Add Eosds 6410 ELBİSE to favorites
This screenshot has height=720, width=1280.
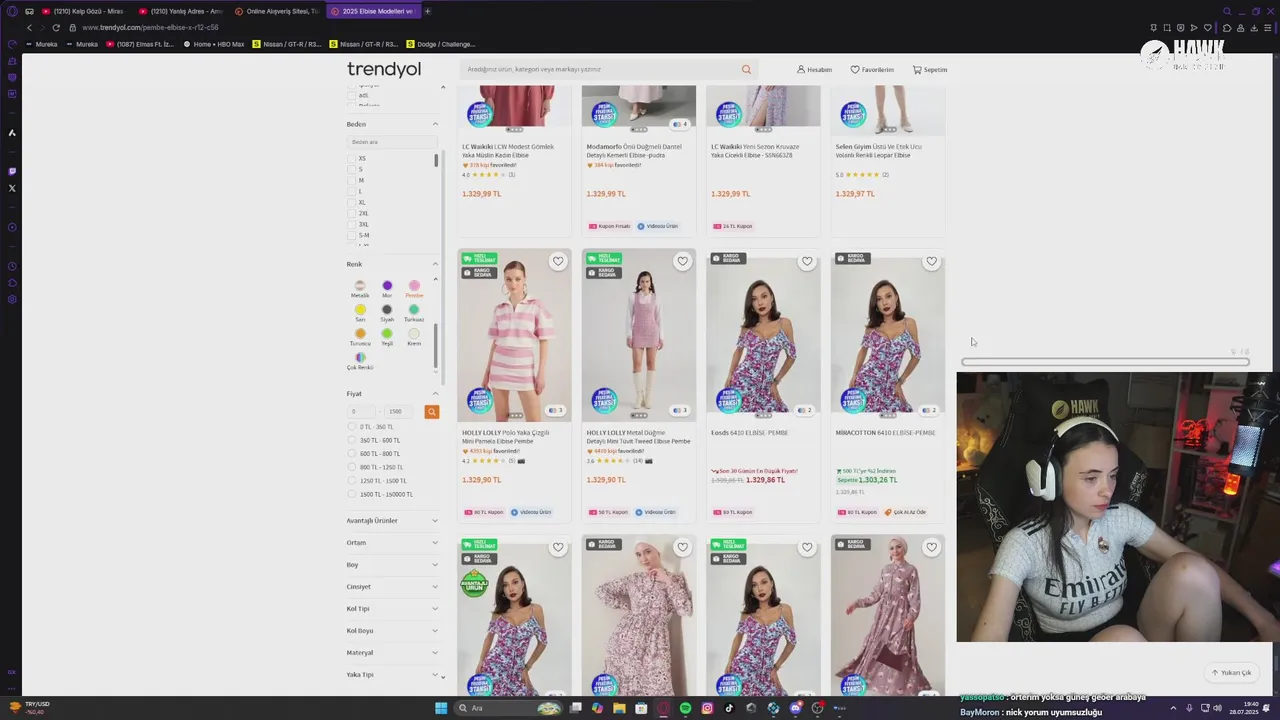(807, 261)
